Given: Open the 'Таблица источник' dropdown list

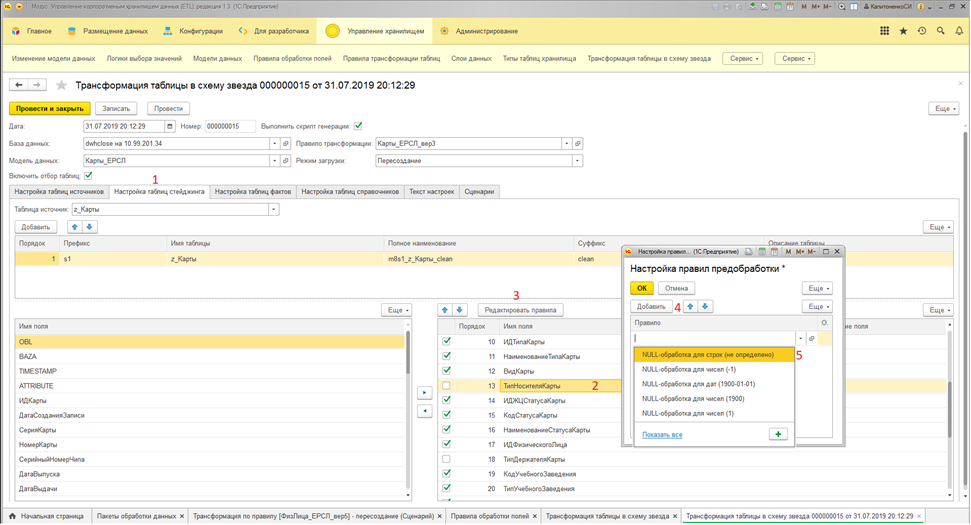Looking at the screenshot, I should 273,210.
